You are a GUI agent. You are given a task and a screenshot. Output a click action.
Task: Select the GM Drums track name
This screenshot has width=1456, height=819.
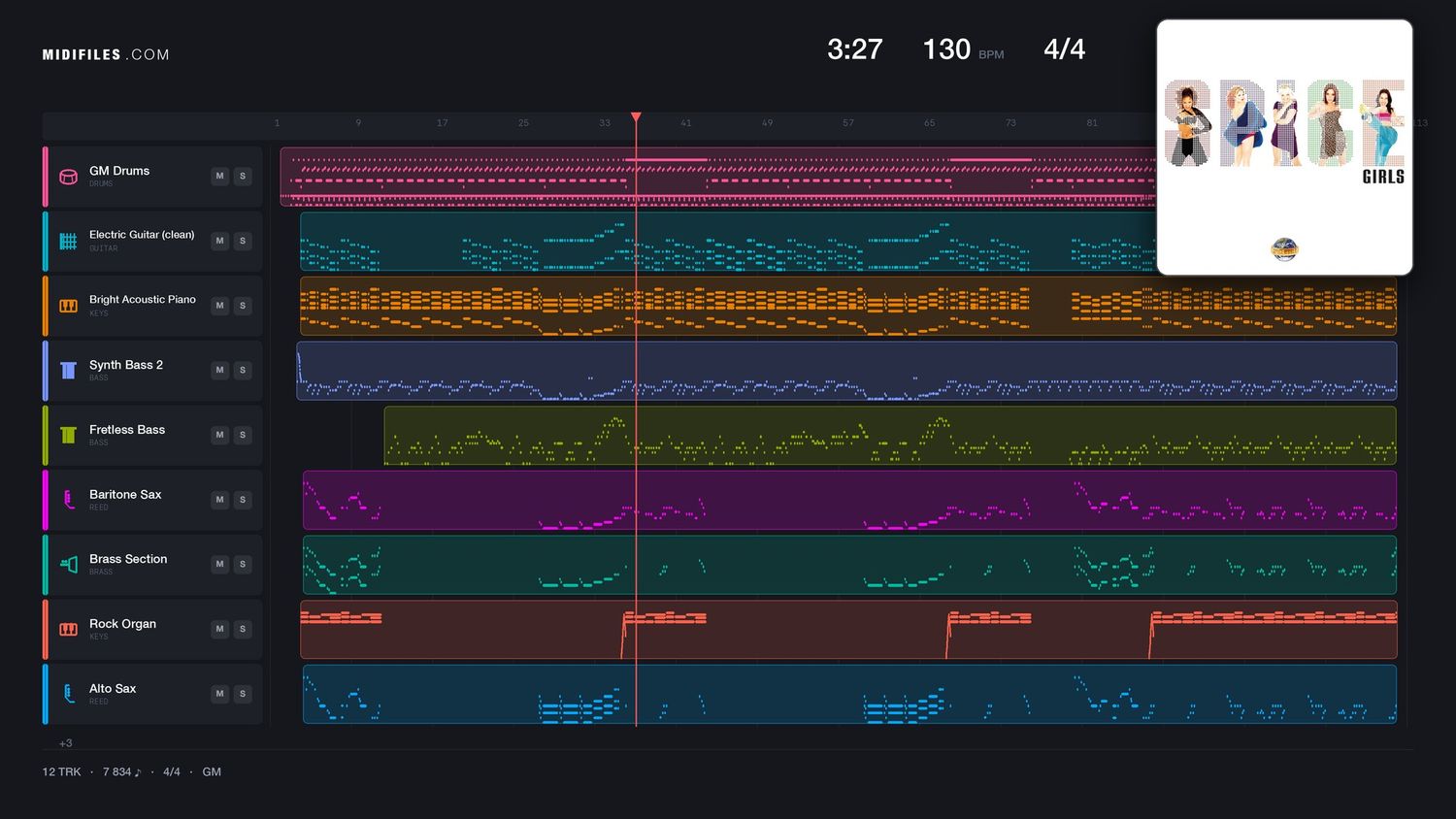pyautogui.click(x=119, y=171)
